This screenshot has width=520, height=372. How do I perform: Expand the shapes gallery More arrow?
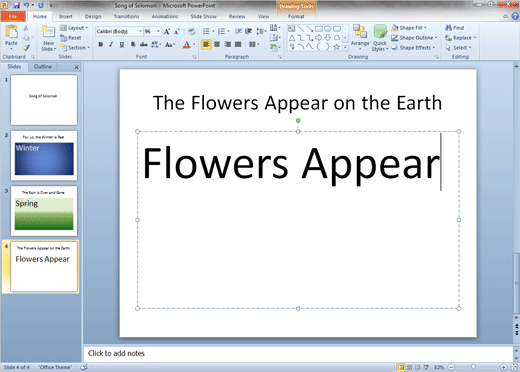pyautogui.click(x=345, y=47)
